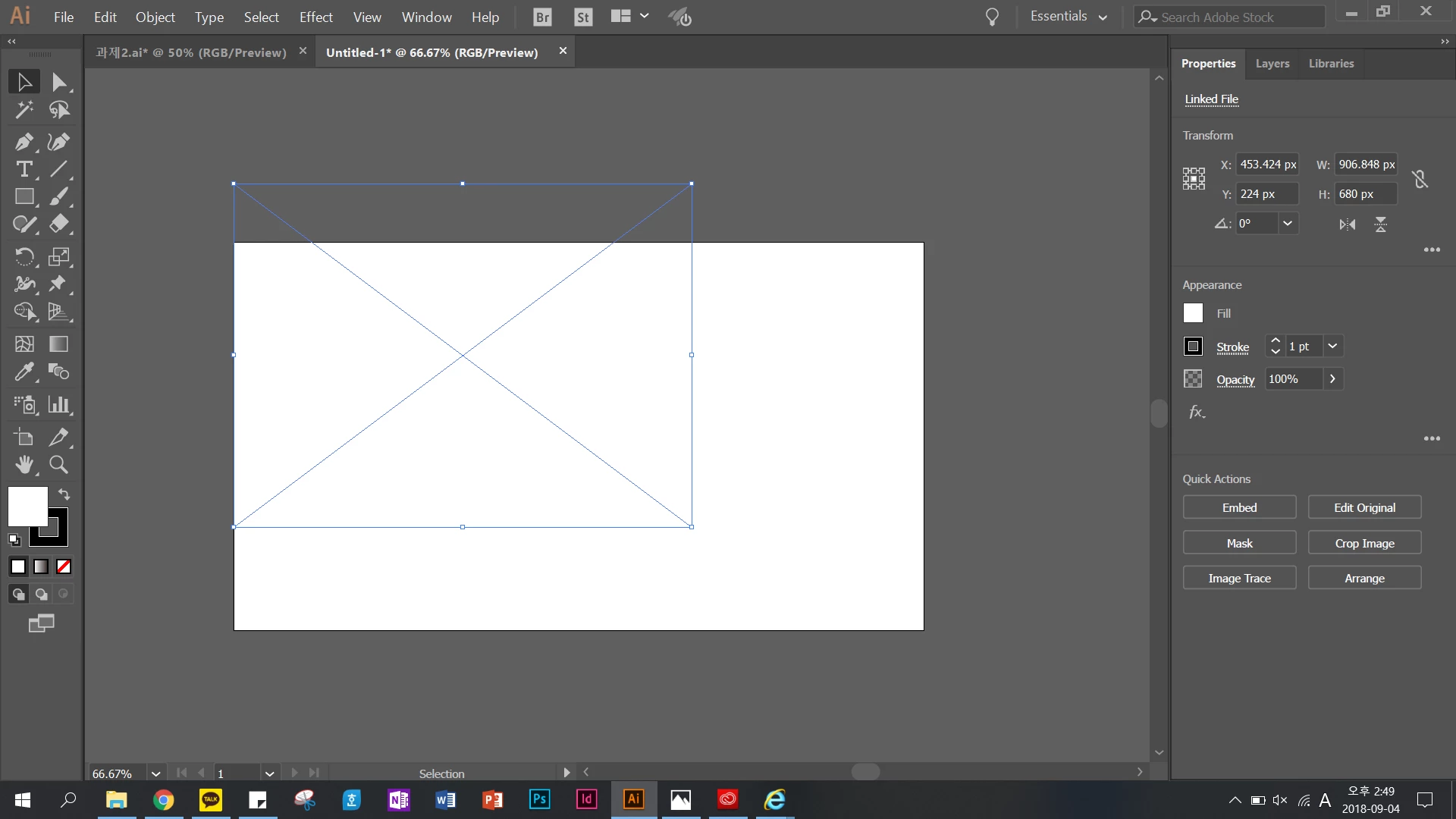1456x819 pixels.
Task: Click the Embed button
Action: (x=1239, y=507)
